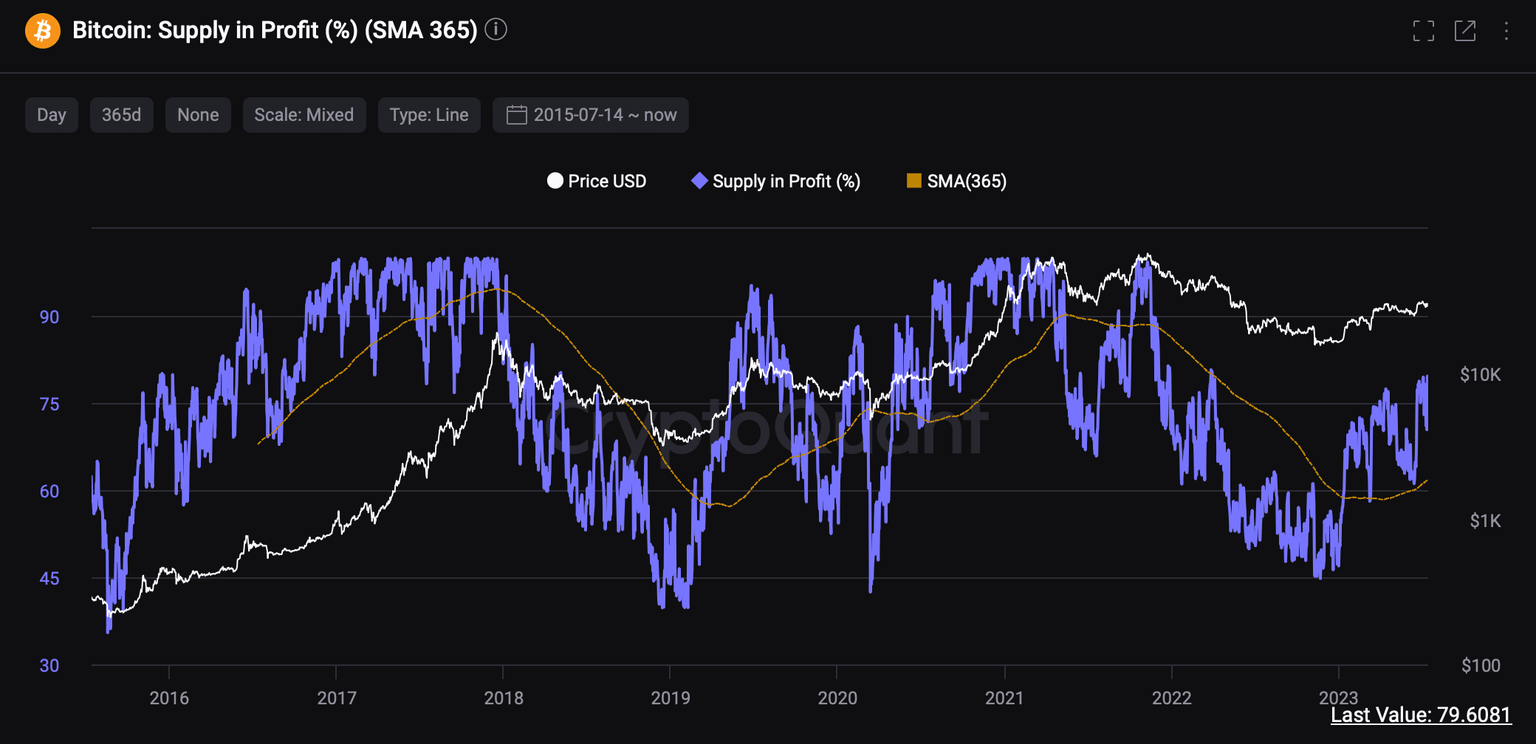
Task: Click the calendar icon for date range
Action: pyautogui.click(x=516, y=114)
